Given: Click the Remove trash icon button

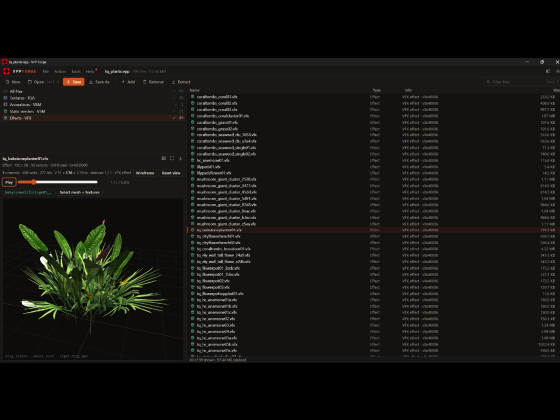Looking at the screenshot, I should (x=145, y=82).
